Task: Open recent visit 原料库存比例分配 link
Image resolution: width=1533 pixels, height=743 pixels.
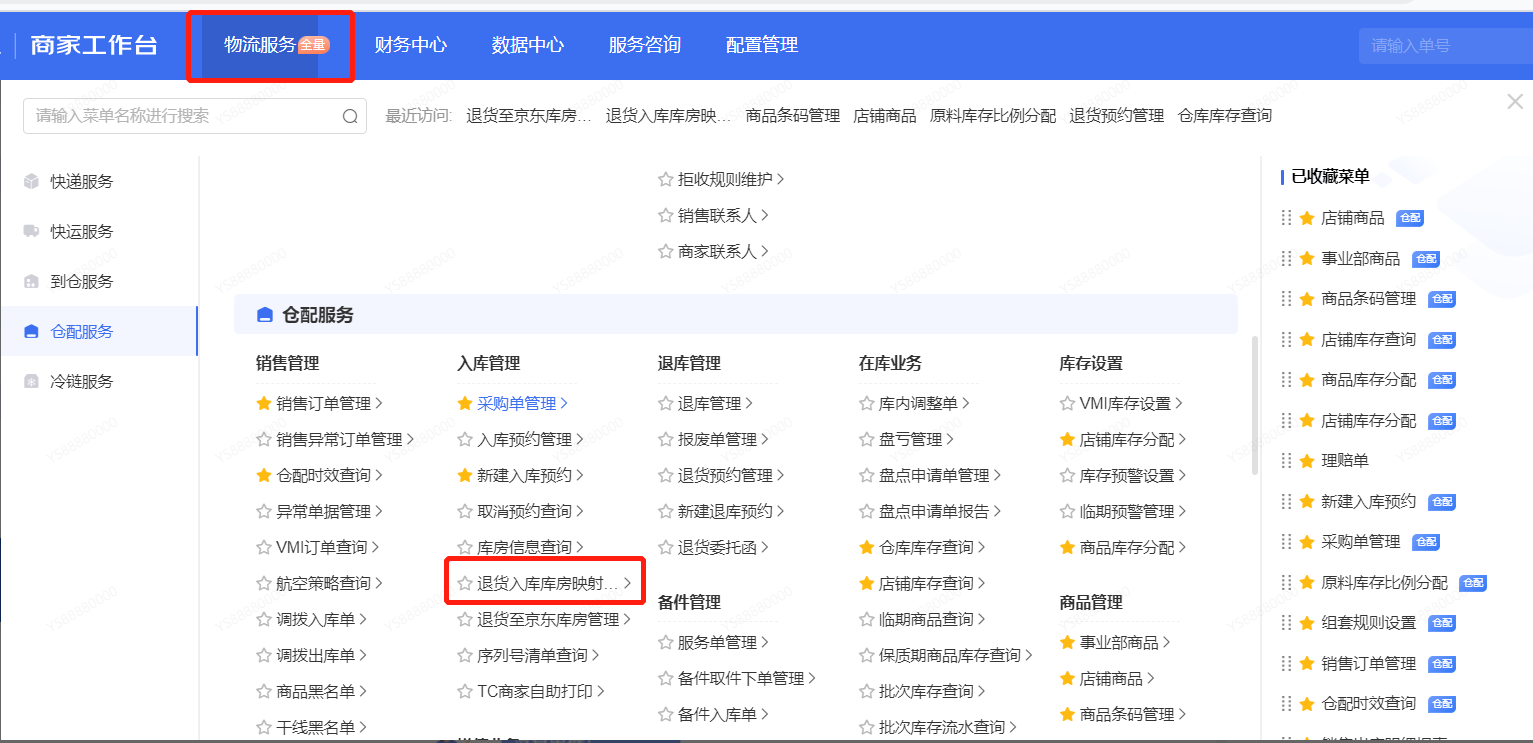Action: 993,116
